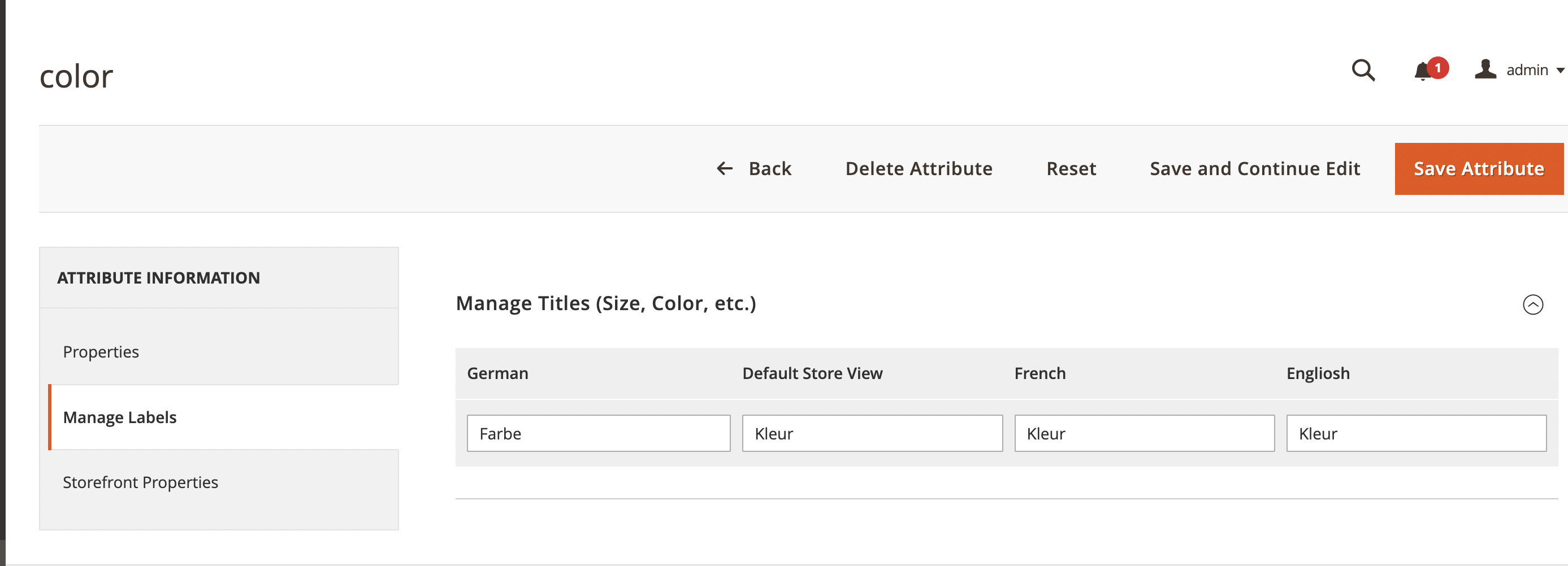The image size is (1568, 566).
Task: Click the admin user avatar icon
Action: coord(1485,69)
